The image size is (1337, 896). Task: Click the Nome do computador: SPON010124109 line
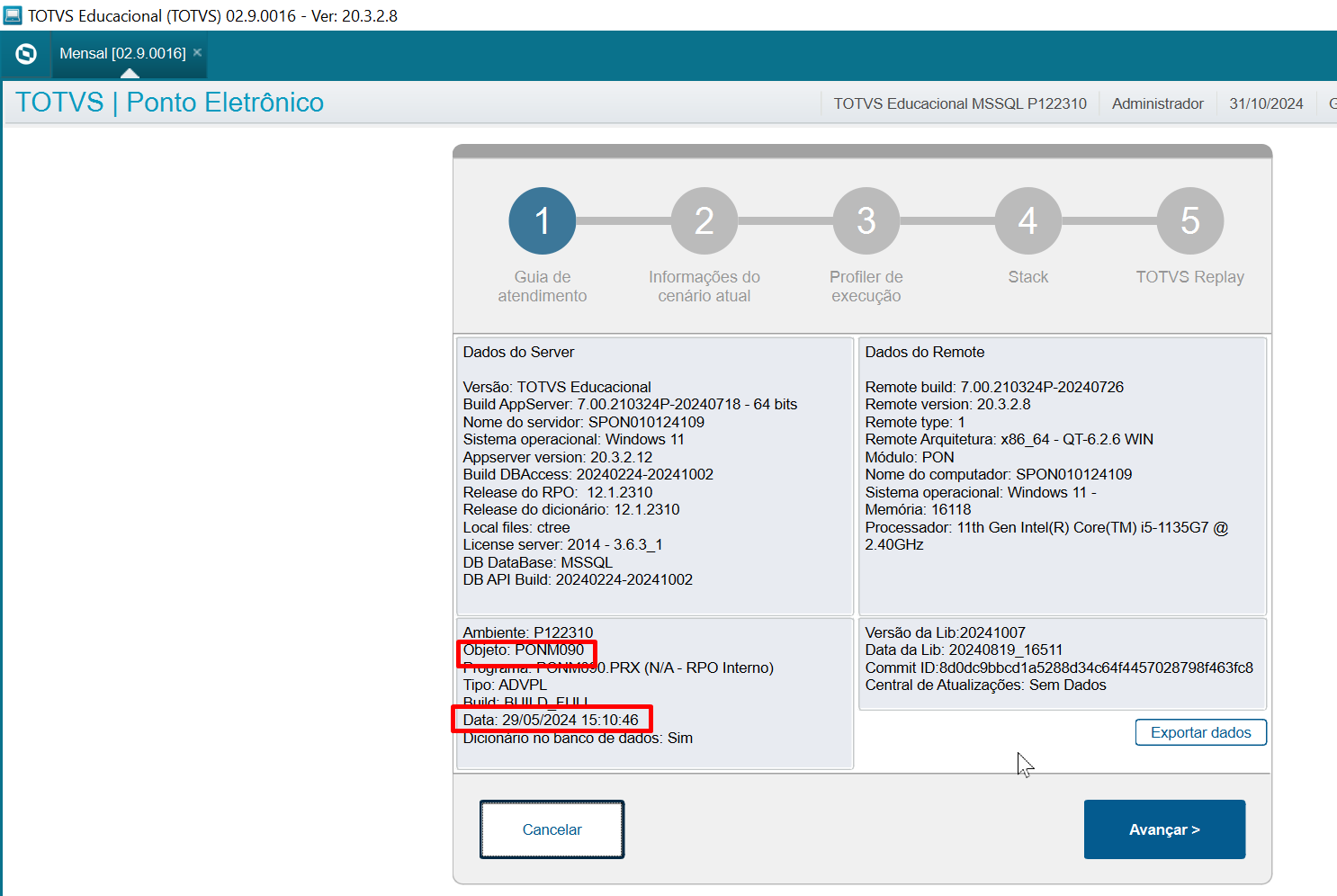pyautogui.click(x=999, y=474)
